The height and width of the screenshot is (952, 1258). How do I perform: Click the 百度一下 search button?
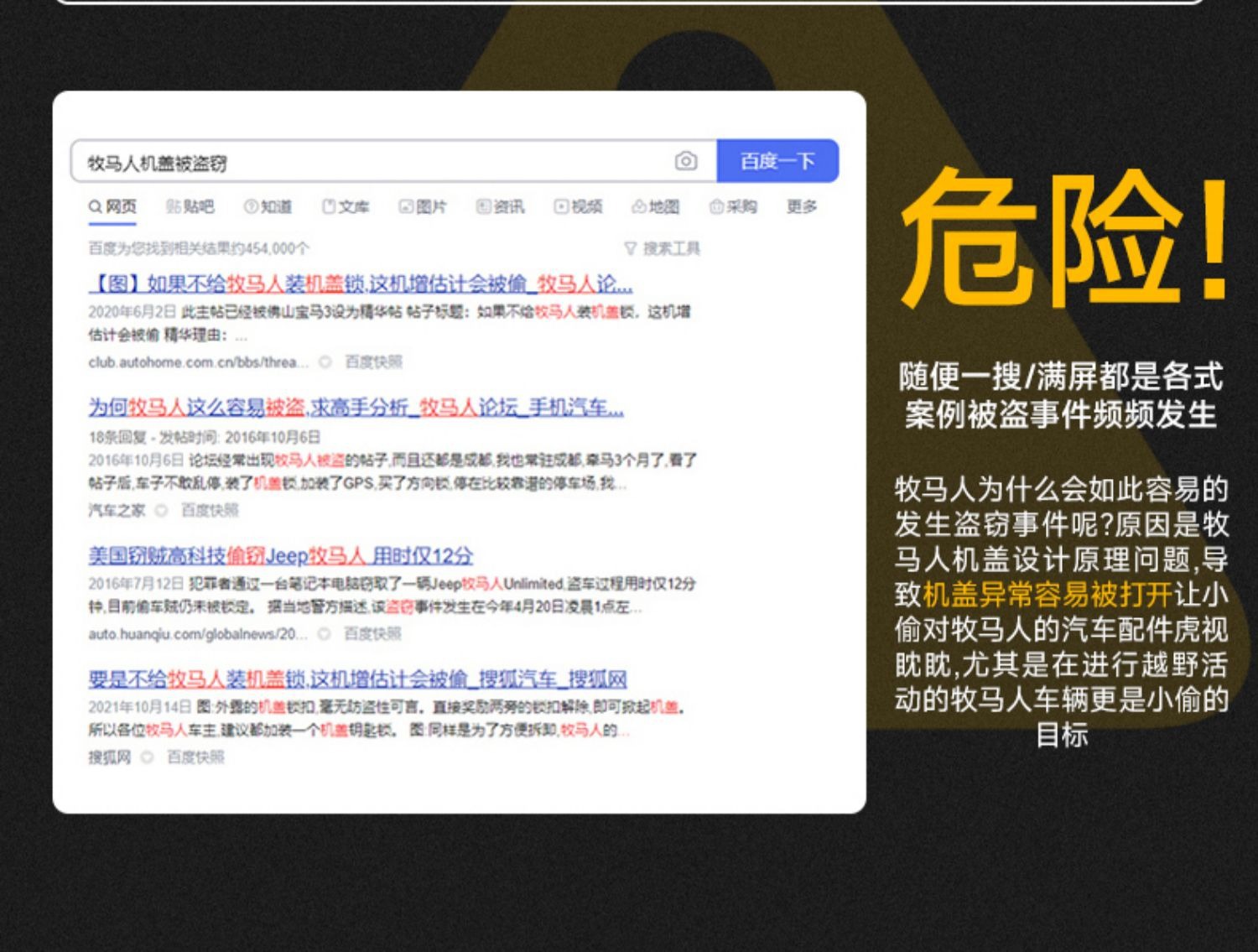(x=777, y=161)
